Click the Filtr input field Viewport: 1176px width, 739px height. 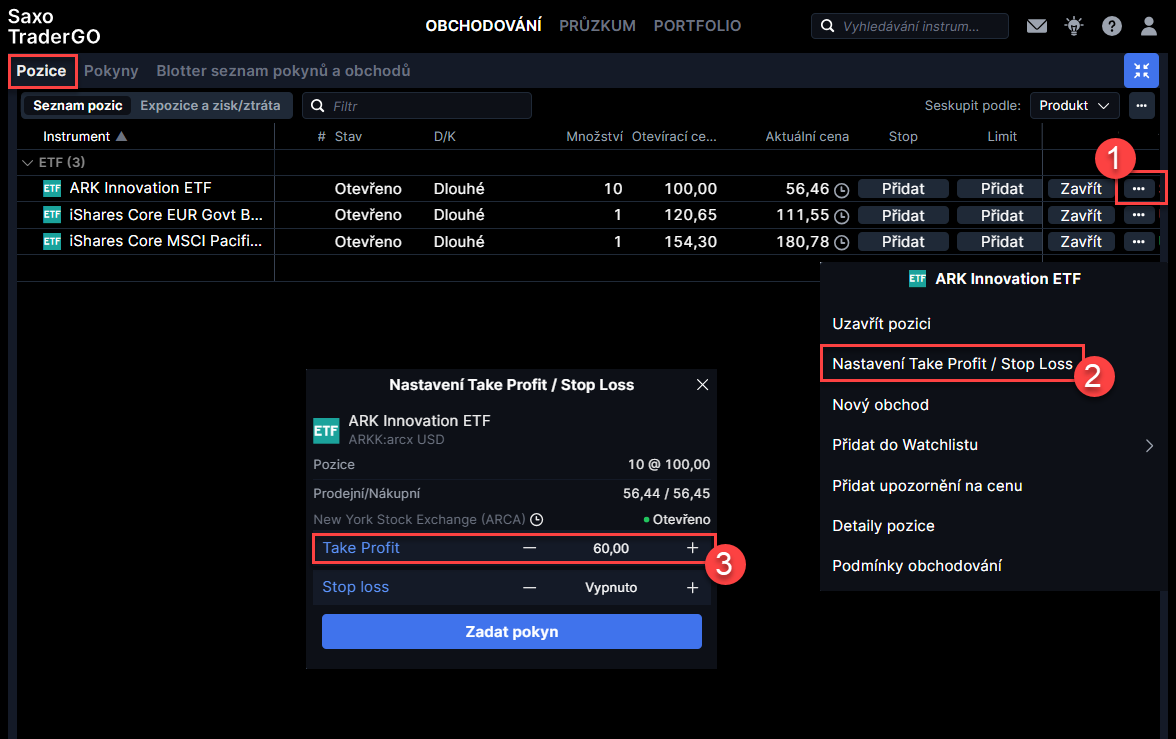click(x=417, y=106)
